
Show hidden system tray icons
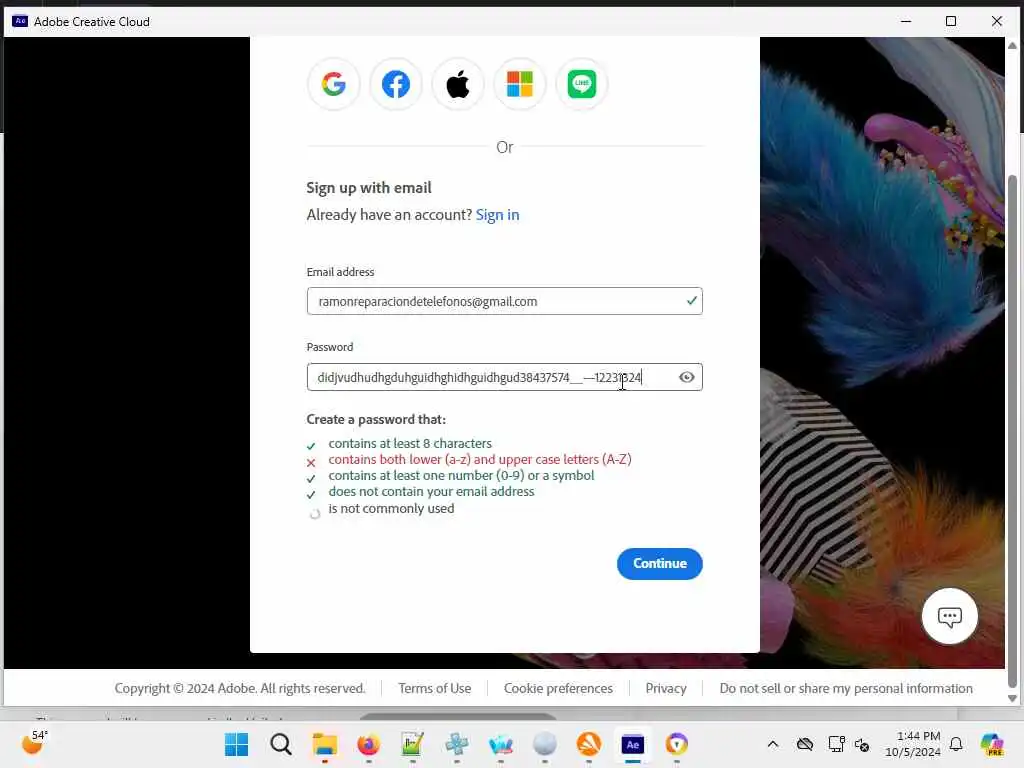pos(773,744)
